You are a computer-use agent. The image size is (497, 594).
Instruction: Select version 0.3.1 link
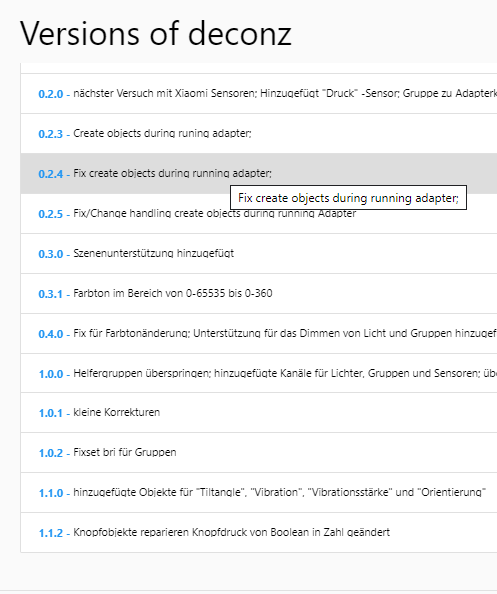pyautogui.click(x=51, y=294)
